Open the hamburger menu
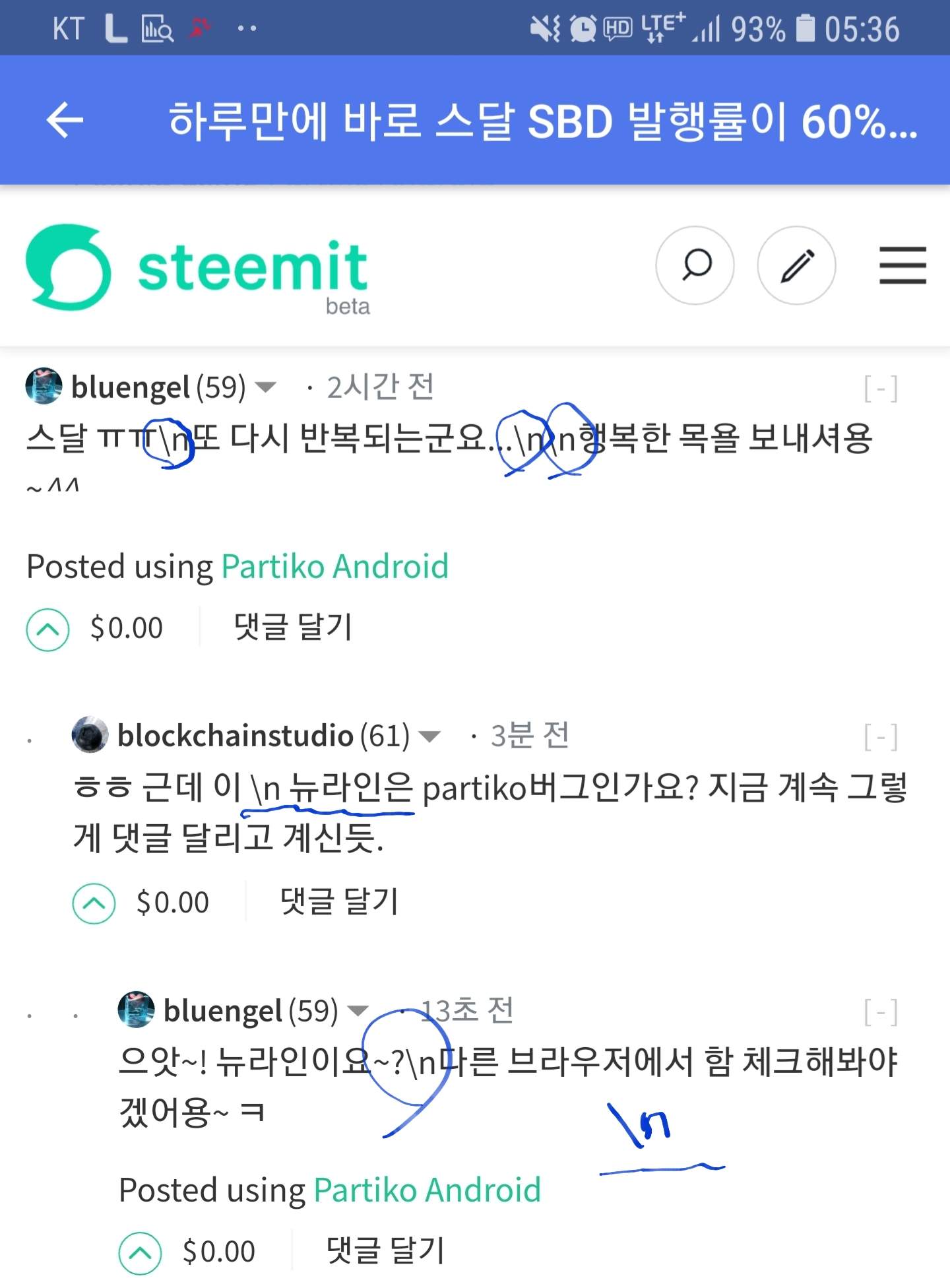 pos(902,265)
